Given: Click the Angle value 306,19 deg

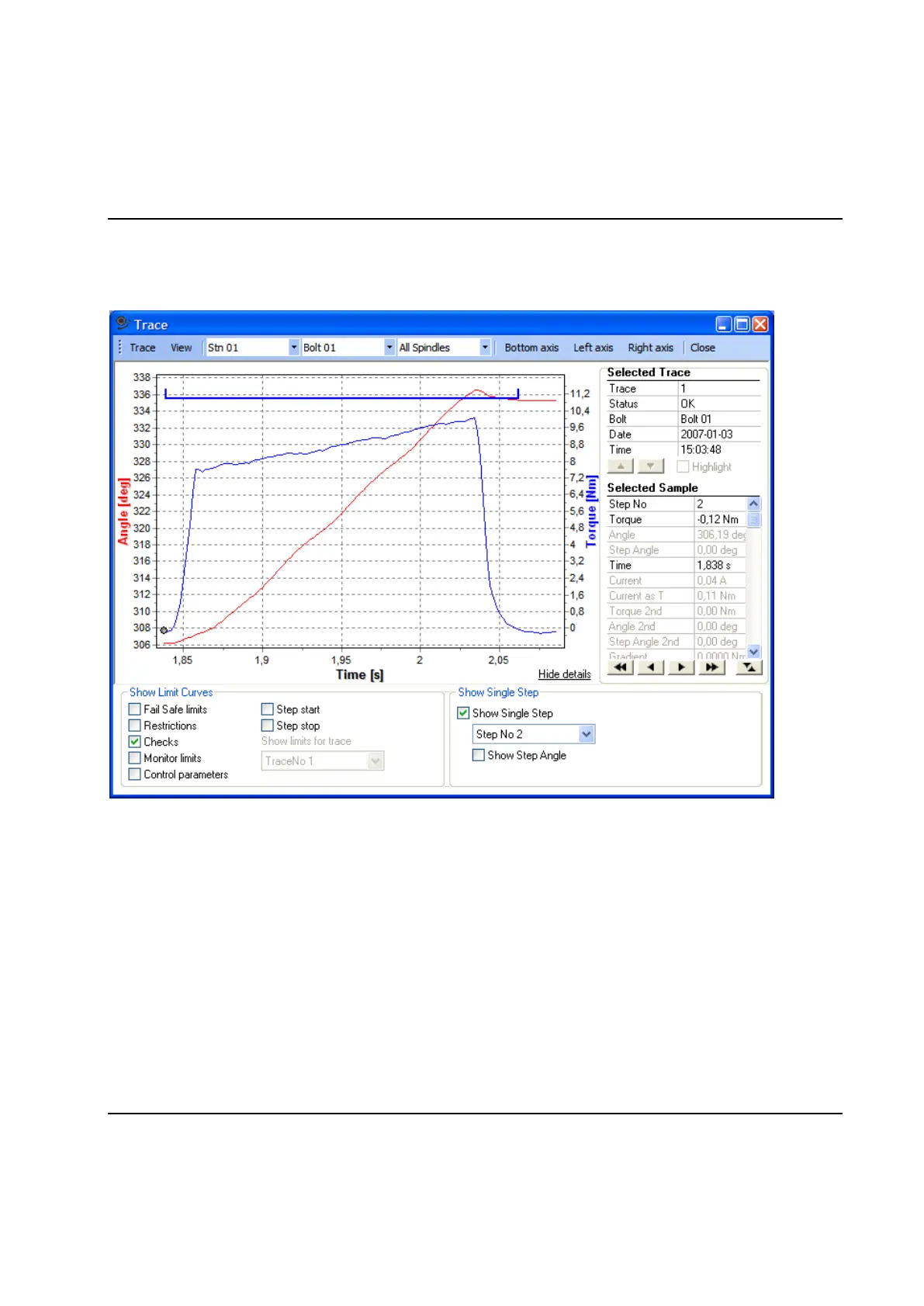Looking at the screenshot, I should point(721,535).
